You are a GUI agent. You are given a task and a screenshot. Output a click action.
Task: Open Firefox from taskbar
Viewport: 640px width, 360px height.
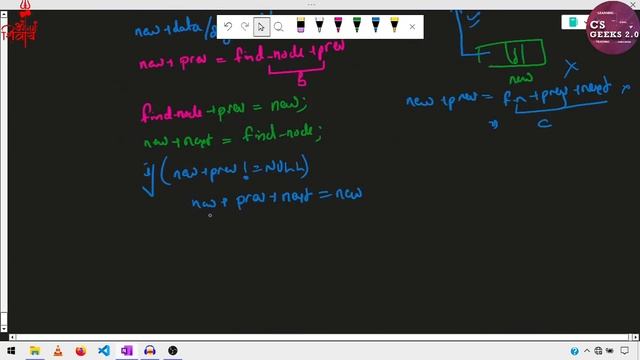81,351
